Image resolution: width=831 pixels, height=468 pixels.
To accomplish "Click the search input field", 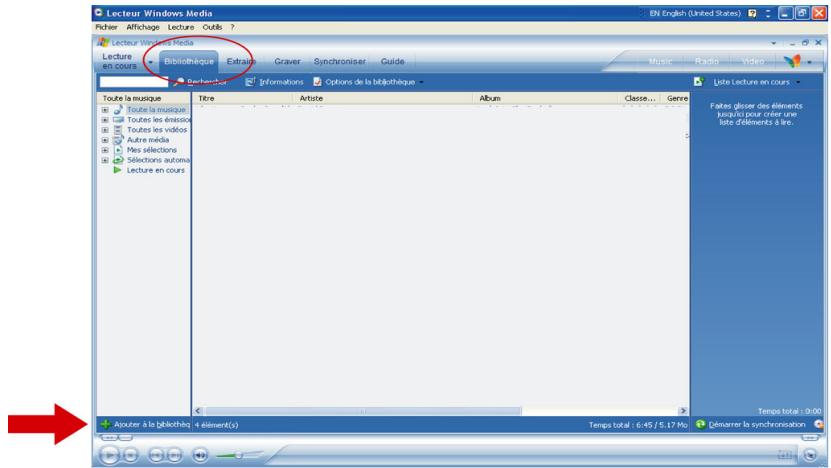I will (134, 82).
